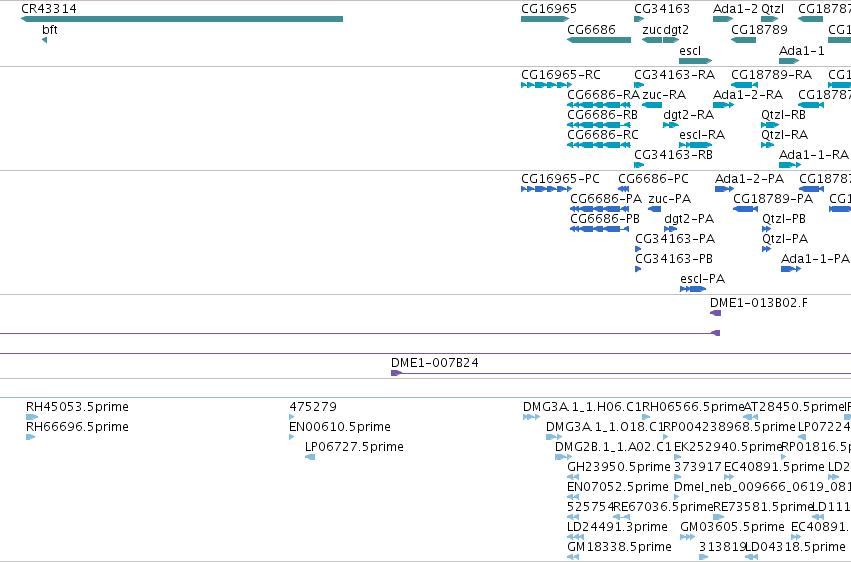Open the dgt2-RA transcript

click(688, 114)
